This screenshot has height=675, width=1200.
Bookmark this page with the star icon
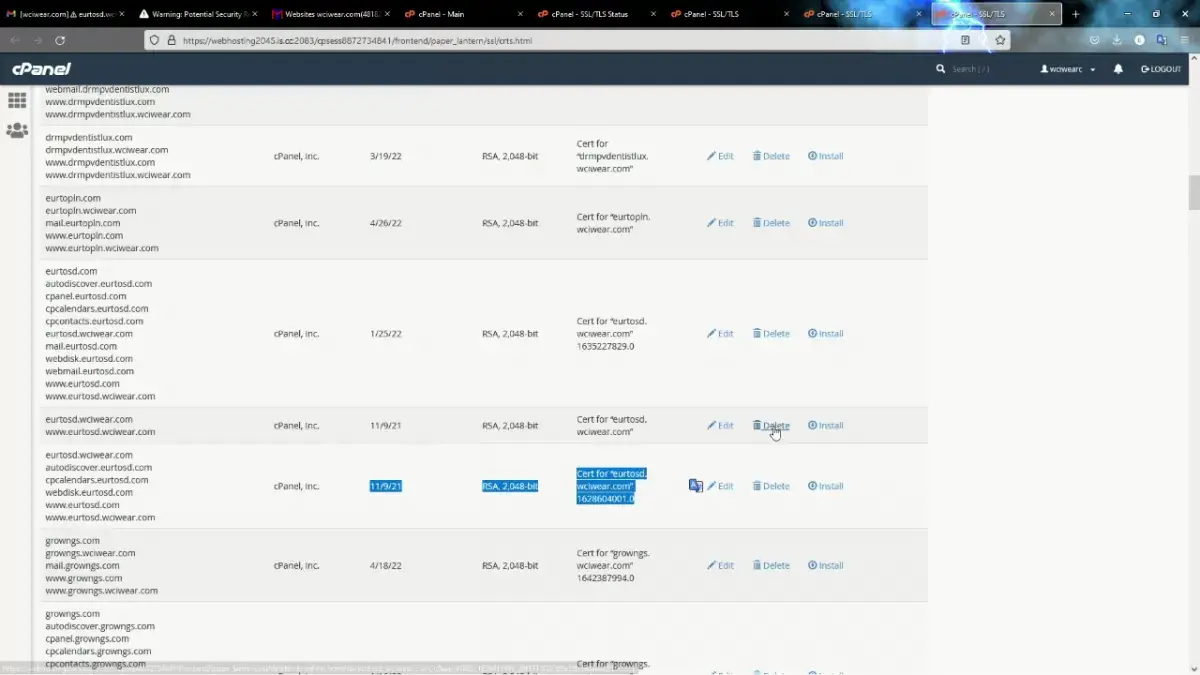pyautogui.click(x=1000, y=40)
